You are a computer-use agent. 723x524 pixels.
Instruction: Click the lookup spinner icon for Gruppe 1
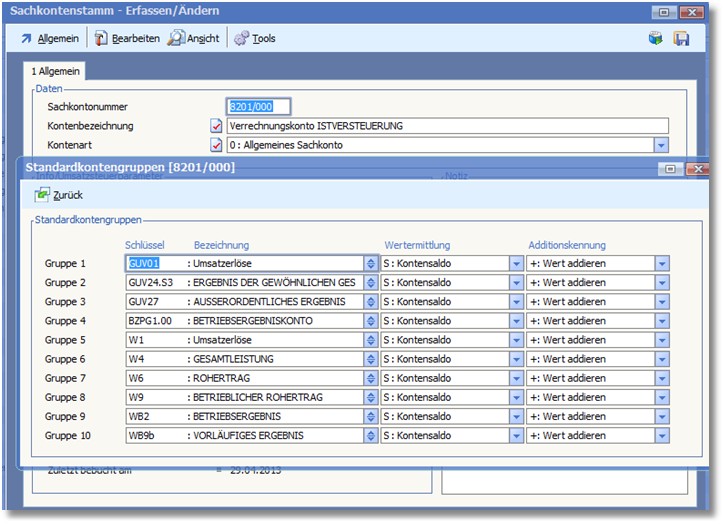(x=371, y=263)
